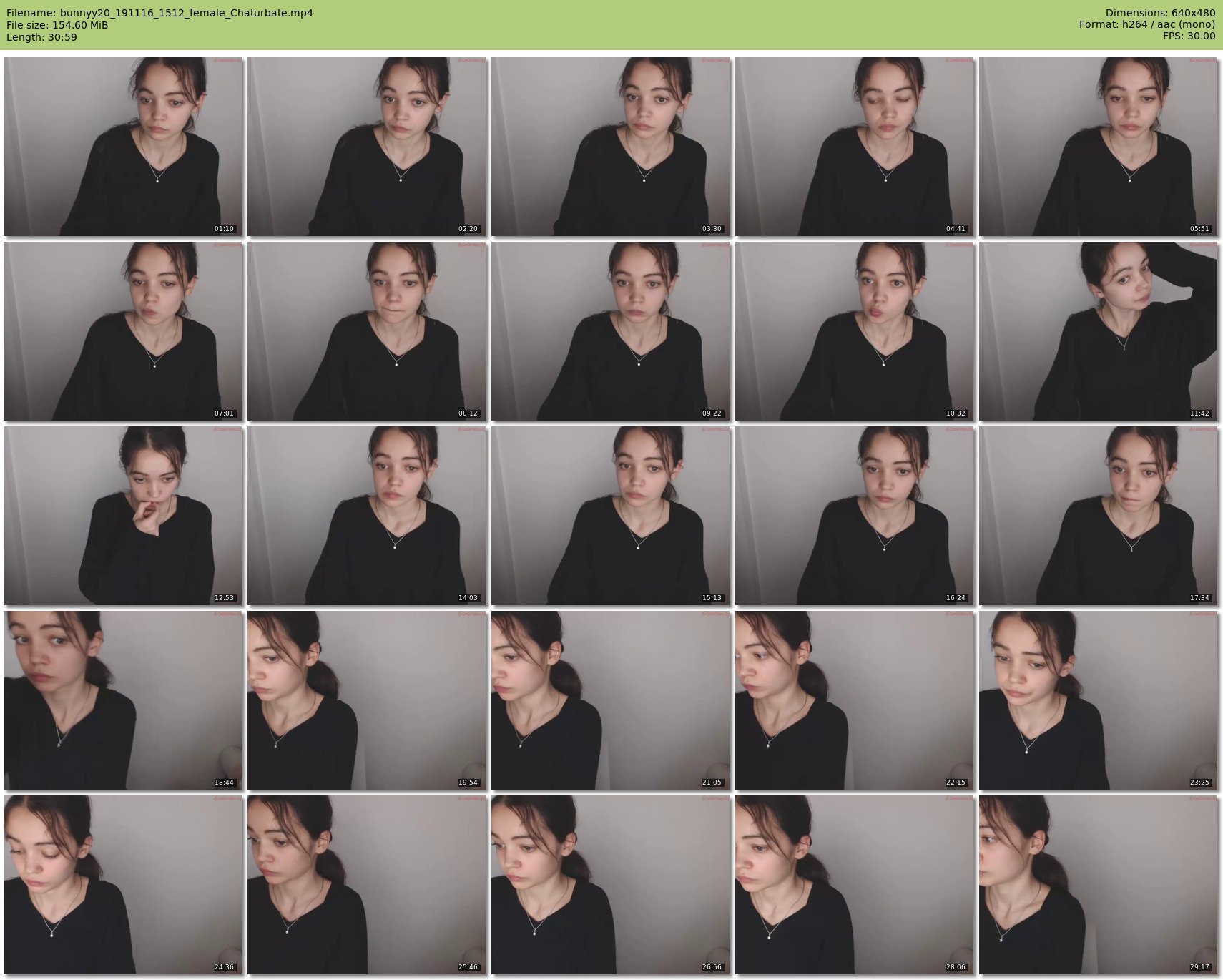Click the frame at 17:34
This screenshot has height=980, width=1223.
pyautogui.click(x=1098, y=516)
